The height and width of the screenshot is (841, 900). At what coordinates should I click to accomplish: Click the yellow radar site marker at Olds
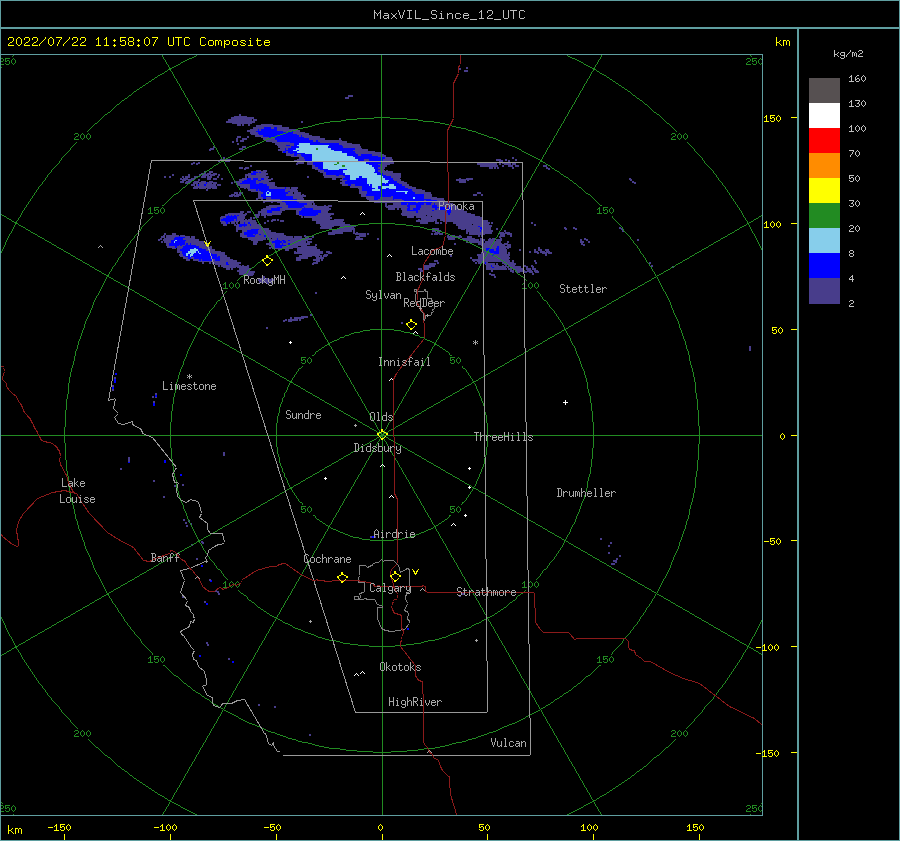coord(382,435)
